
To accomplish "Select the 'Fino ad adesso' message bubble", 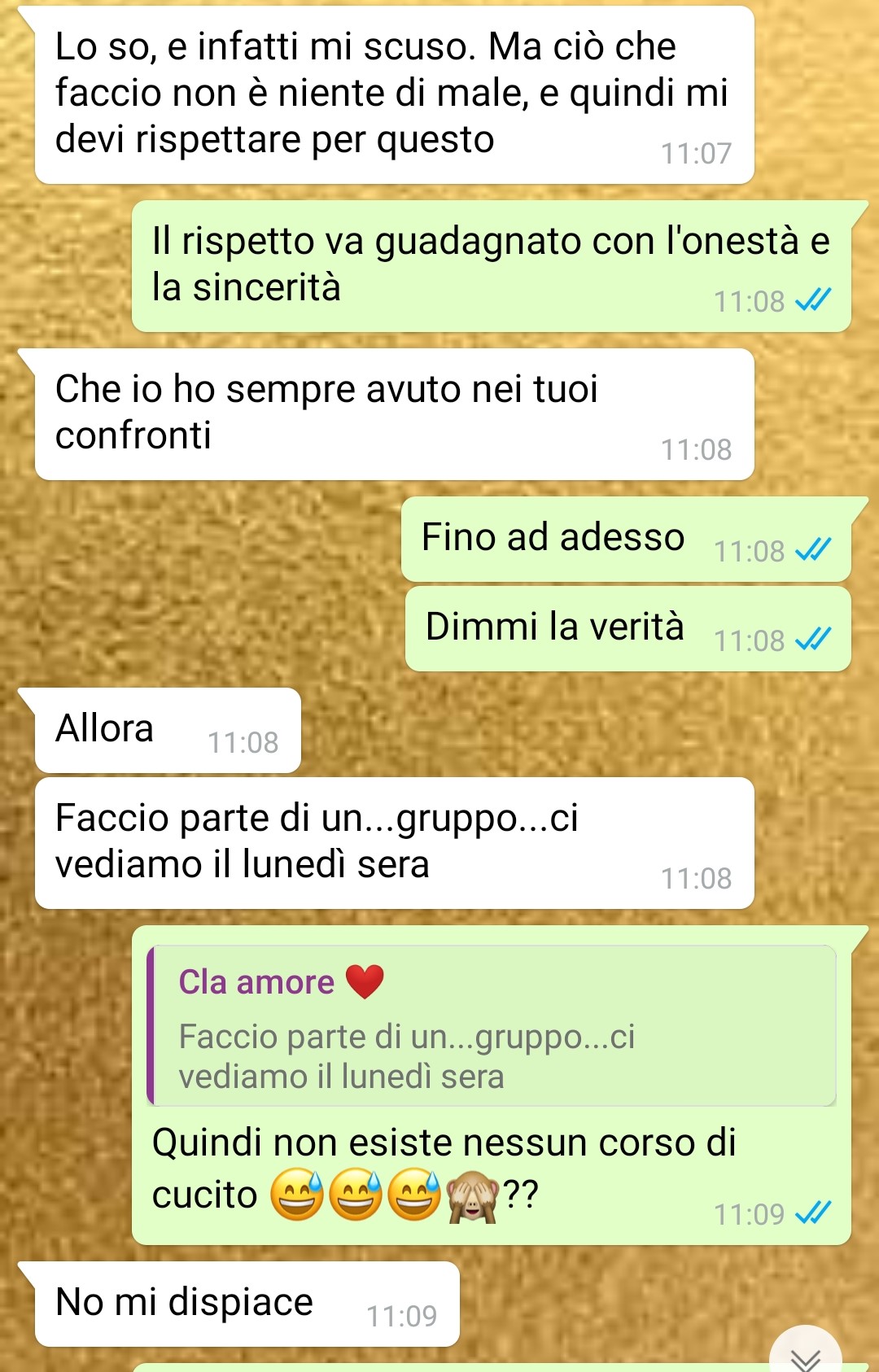I will [627, 539].
